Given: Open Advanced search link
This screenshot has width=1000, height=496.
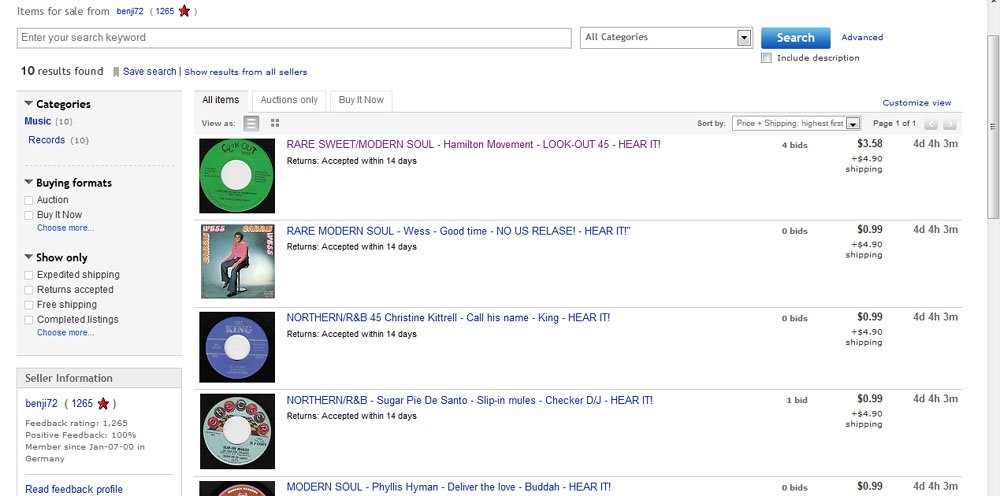Looking at the screenshot, I should click(862, 38).
